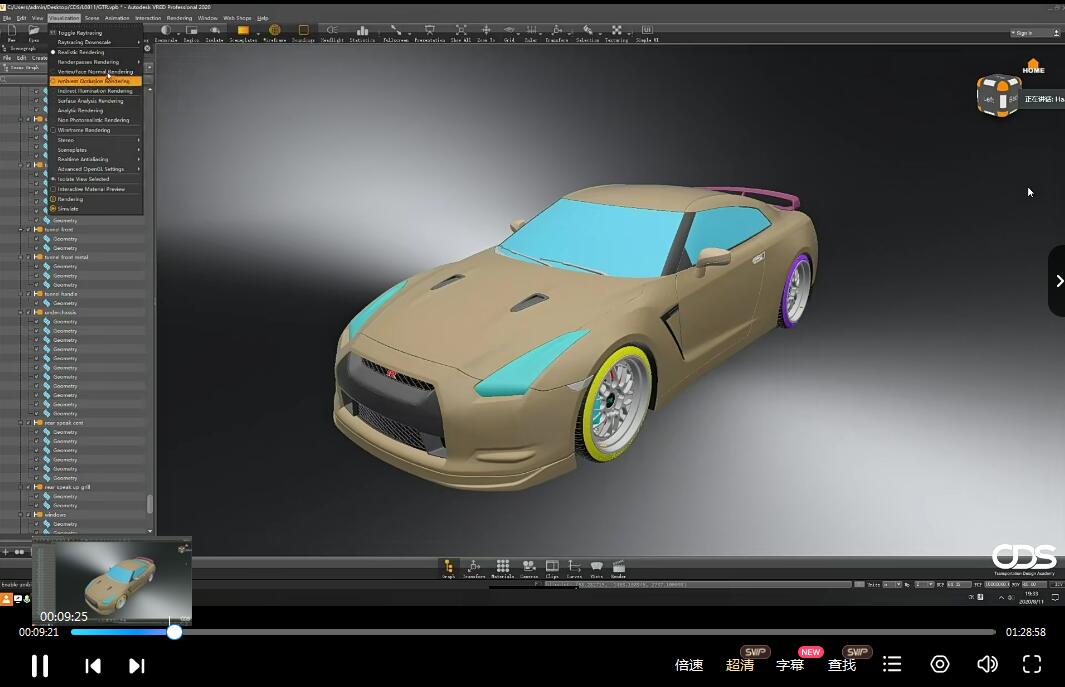This screenshot has height=687, width=1065.
Task: Open the Materials editor icon in bottom bar
Action: (502, 568)
